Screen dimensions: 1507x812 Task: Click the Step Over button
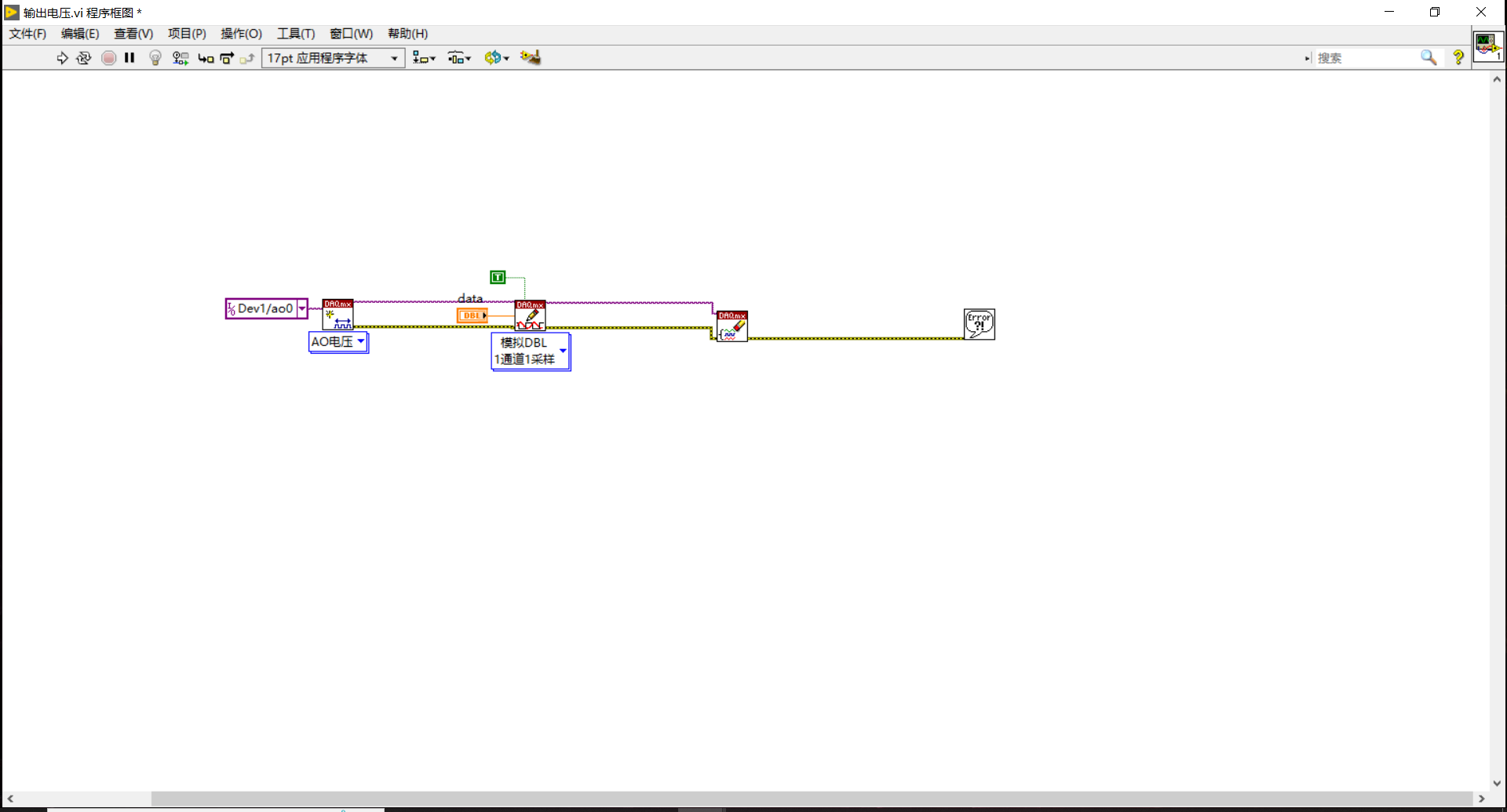pos(227,58)
